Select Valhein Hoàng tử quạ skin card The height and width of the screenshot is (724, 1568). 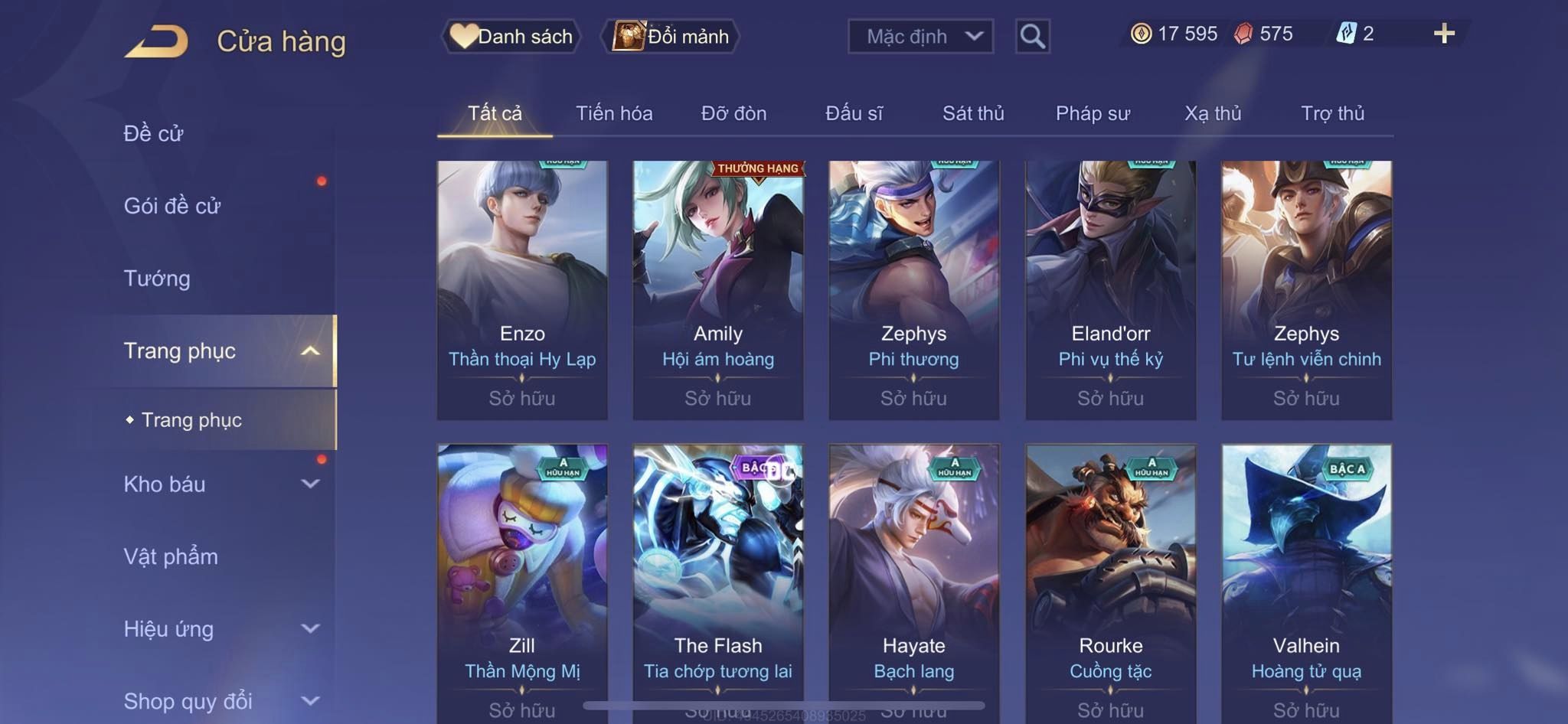1306,583
